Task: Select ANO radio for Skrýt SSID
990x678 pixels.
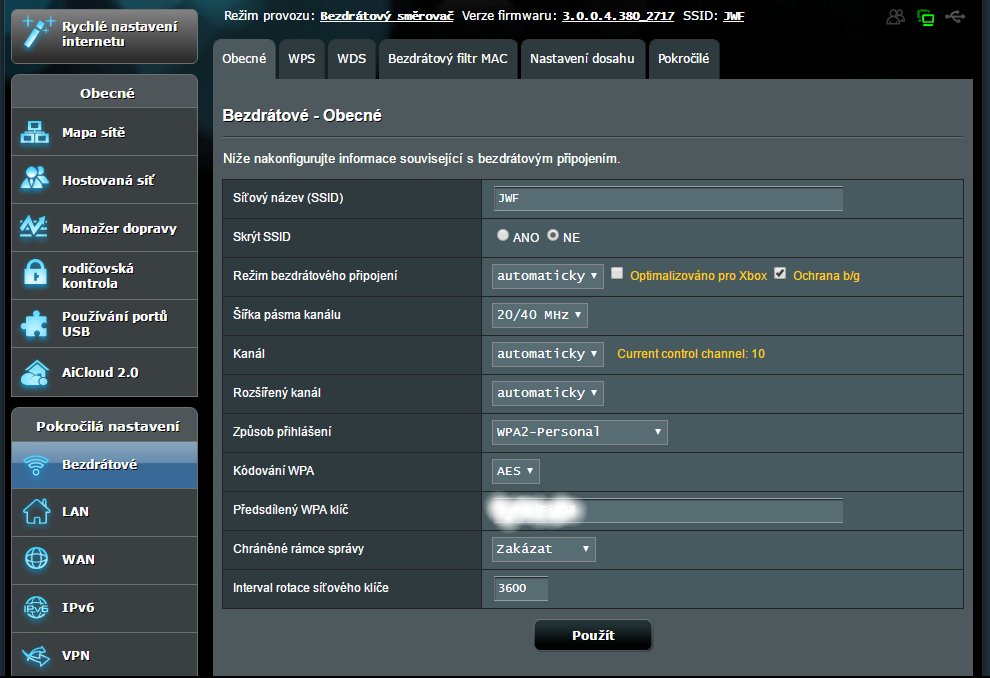Action: 503,237
